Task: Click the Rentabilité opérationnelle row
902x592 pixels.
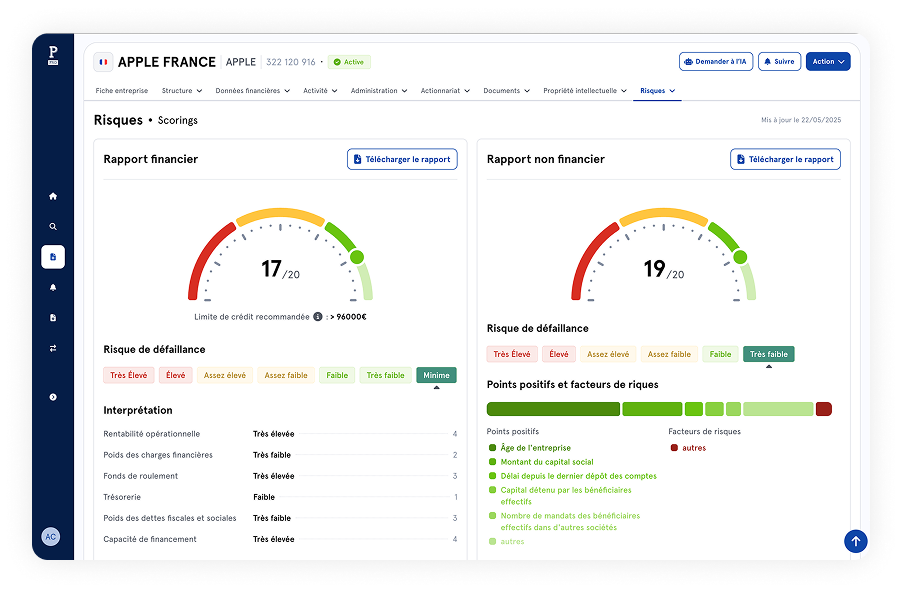Action: pyautogui.click(x=280, y=434)
